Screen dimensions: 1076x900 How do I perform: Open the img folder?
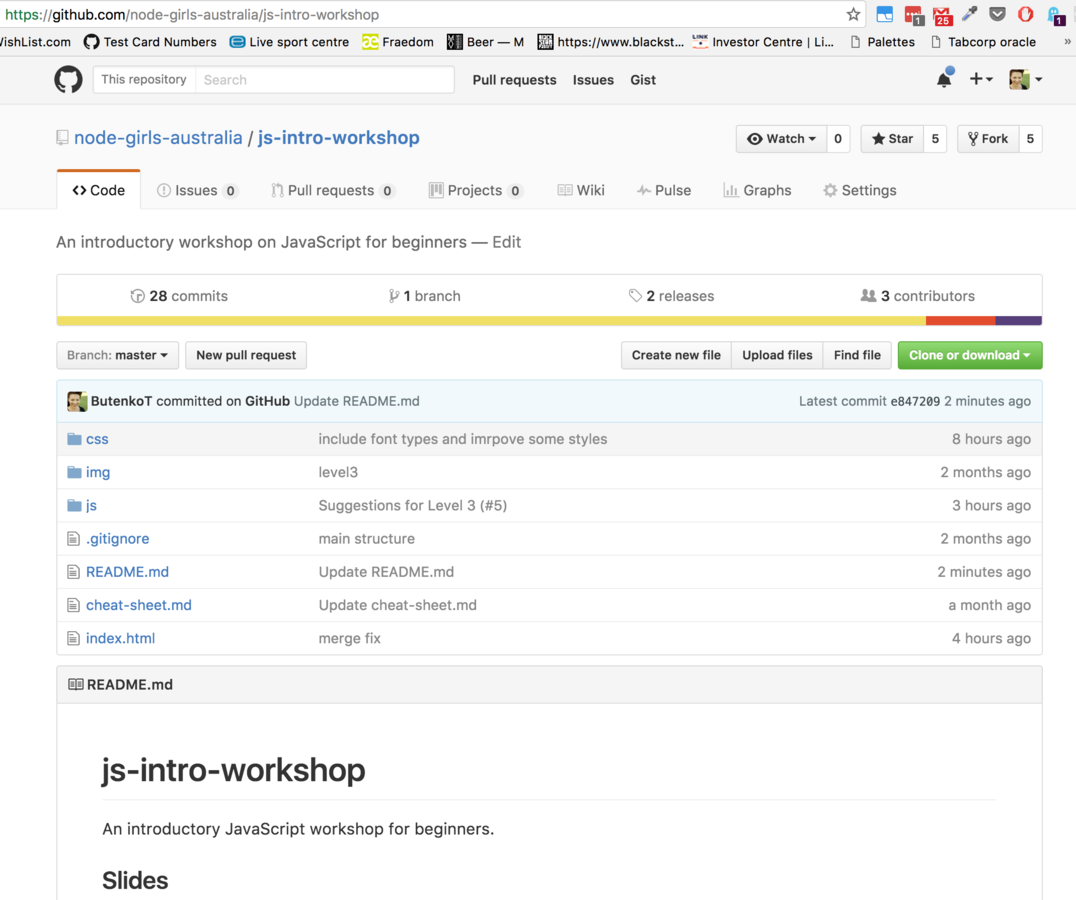pos(98,472)
